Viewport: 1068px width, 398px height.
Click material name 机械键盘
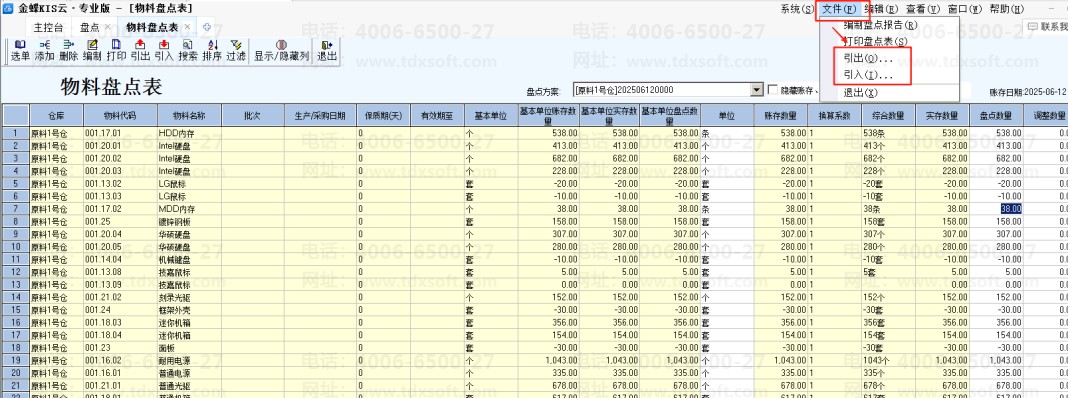189,259
